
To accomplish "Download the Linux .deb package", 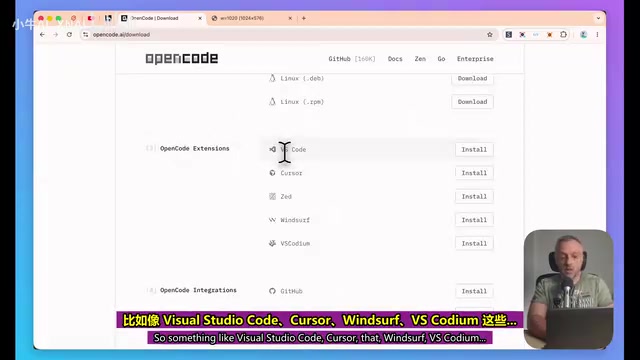I will (x=472, y=78).
